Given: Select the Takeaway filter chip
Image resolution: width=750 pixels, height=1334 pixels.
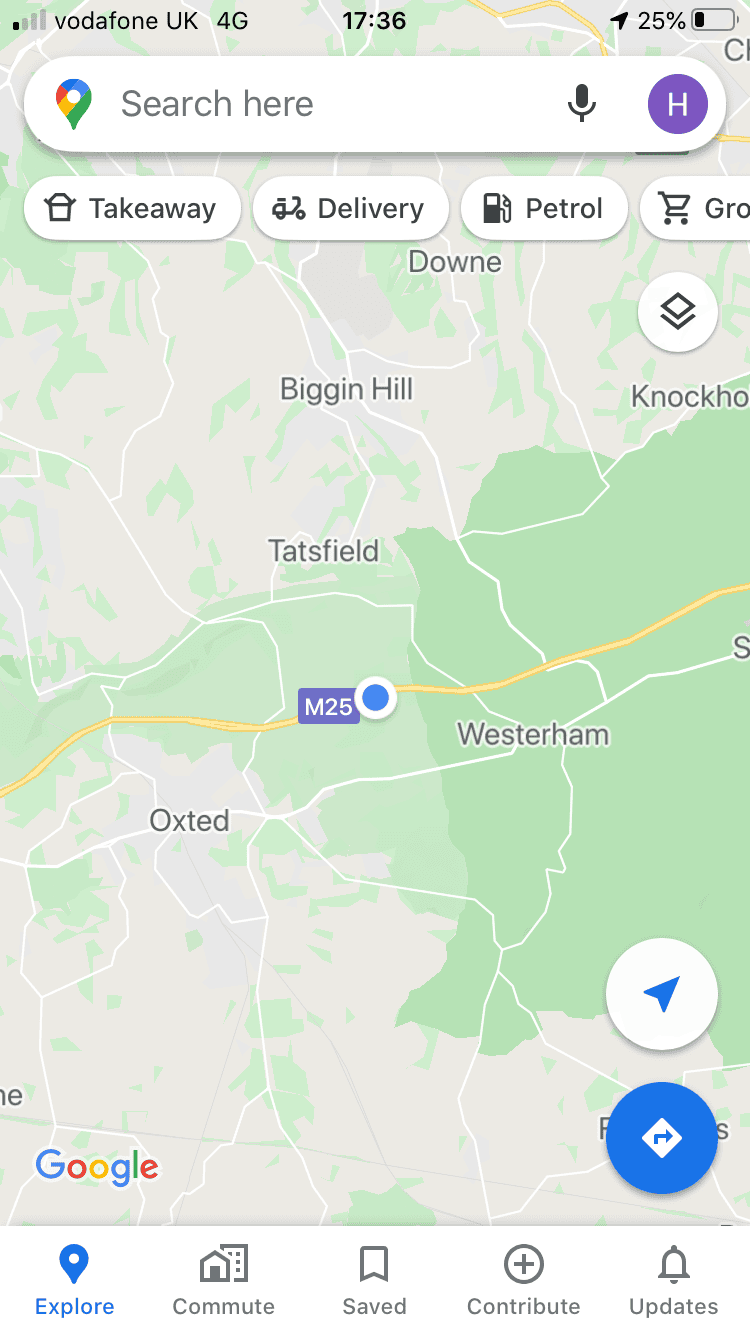Looking at the screenshot, I should coord(132,208).
